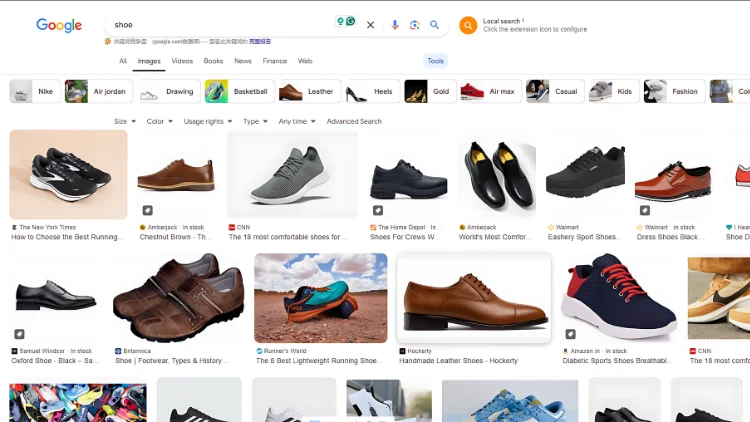Open the Color dropdown filter
Image resolution: width=750 pixels, height=422 pixels.
[x=159, y=122]
